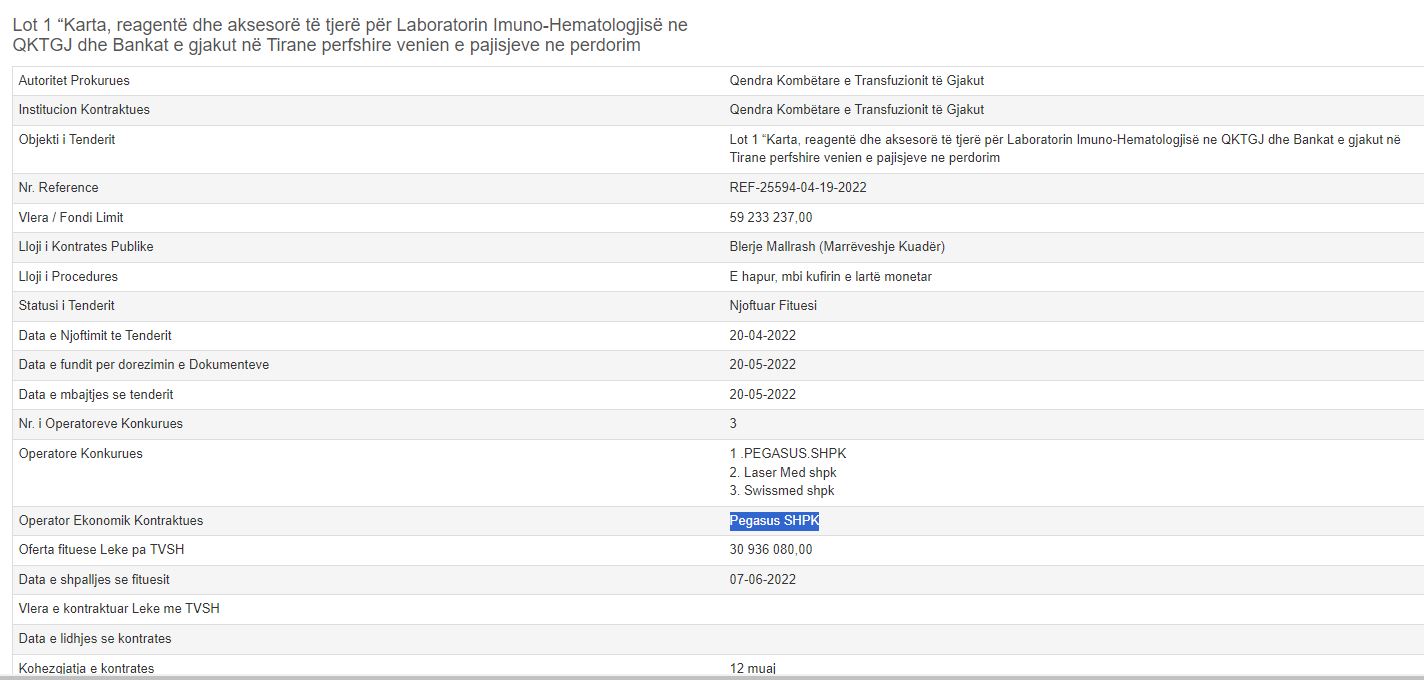Click tender announcement date 20-04-2022
The image size is (1424, 680).
coord(763,336)
